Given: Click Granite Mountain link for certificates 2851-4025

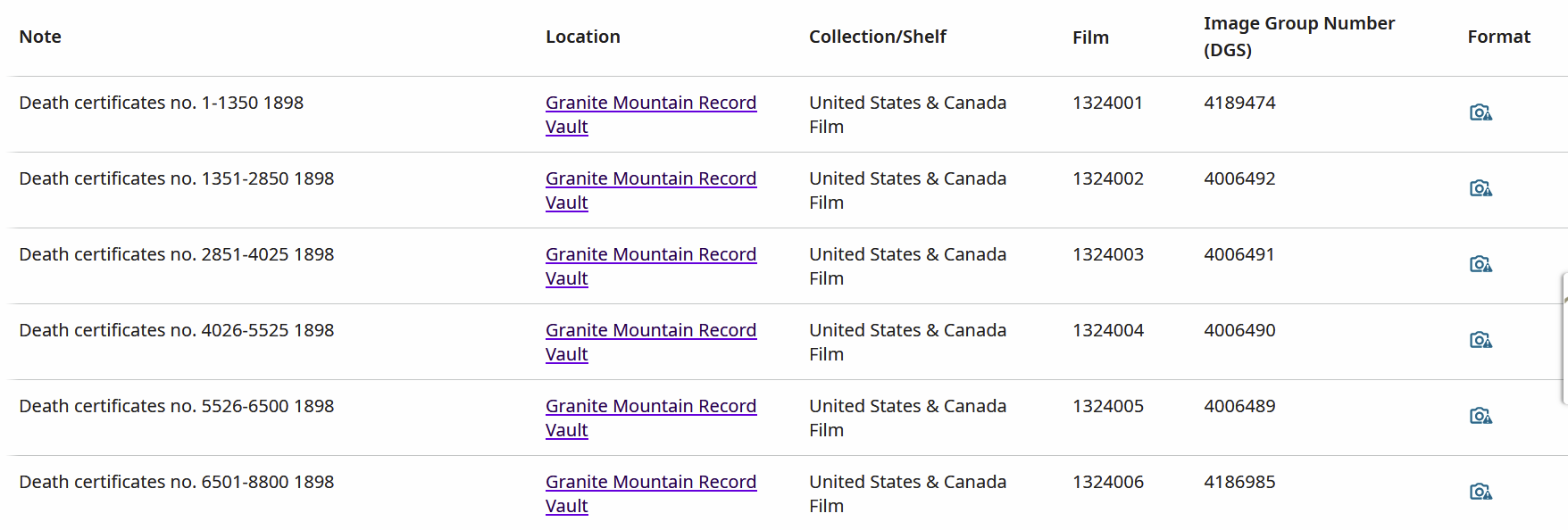Looking at the screenshot, I should 650,255.
